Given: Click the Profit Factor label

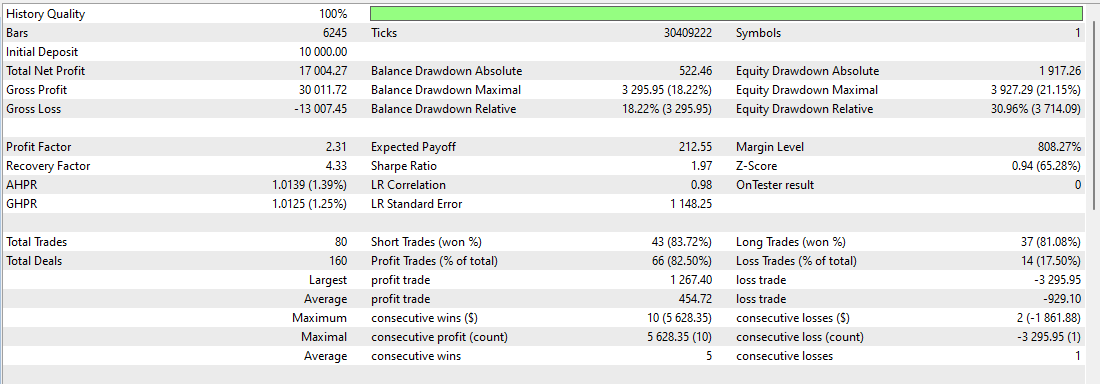Looking at the screenshot, I should click(x=39, y=147).
